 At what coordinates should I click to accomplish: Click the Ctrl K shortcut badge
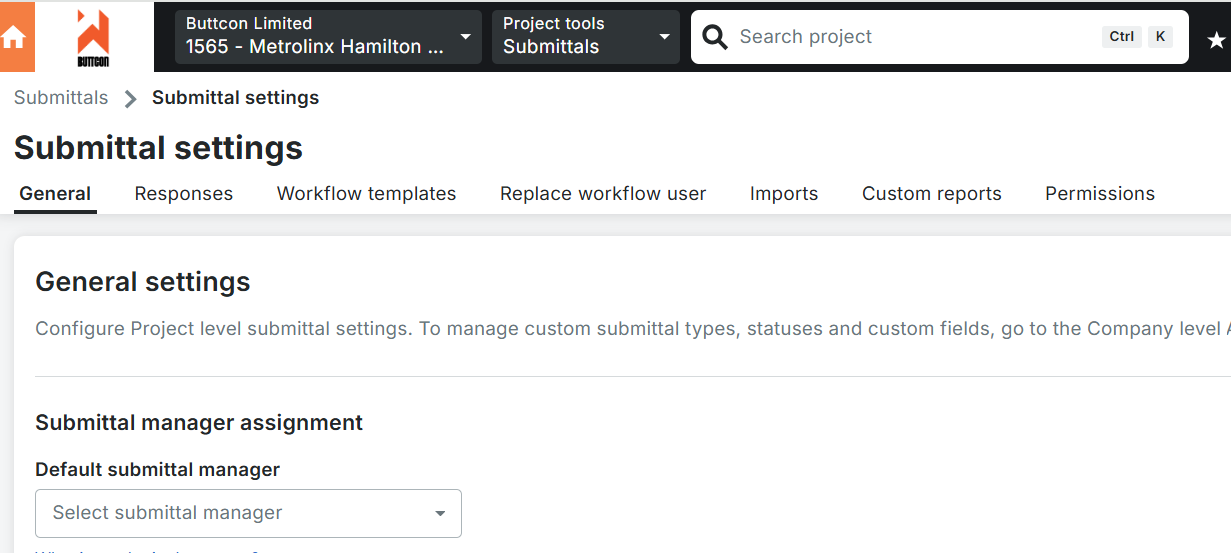(1139, 37)
